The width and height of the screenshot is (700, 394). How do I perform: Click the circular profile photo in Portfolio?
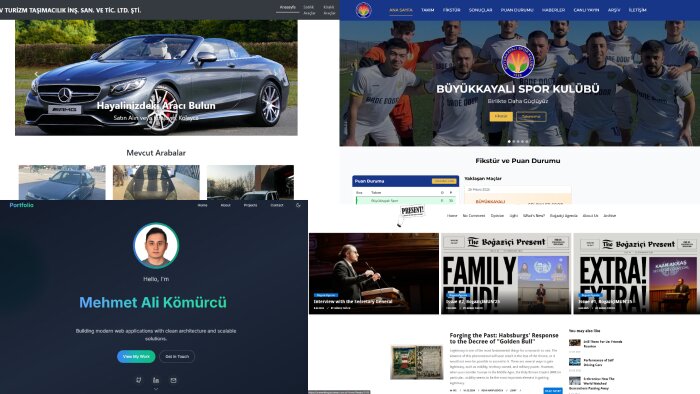(156, 245)
